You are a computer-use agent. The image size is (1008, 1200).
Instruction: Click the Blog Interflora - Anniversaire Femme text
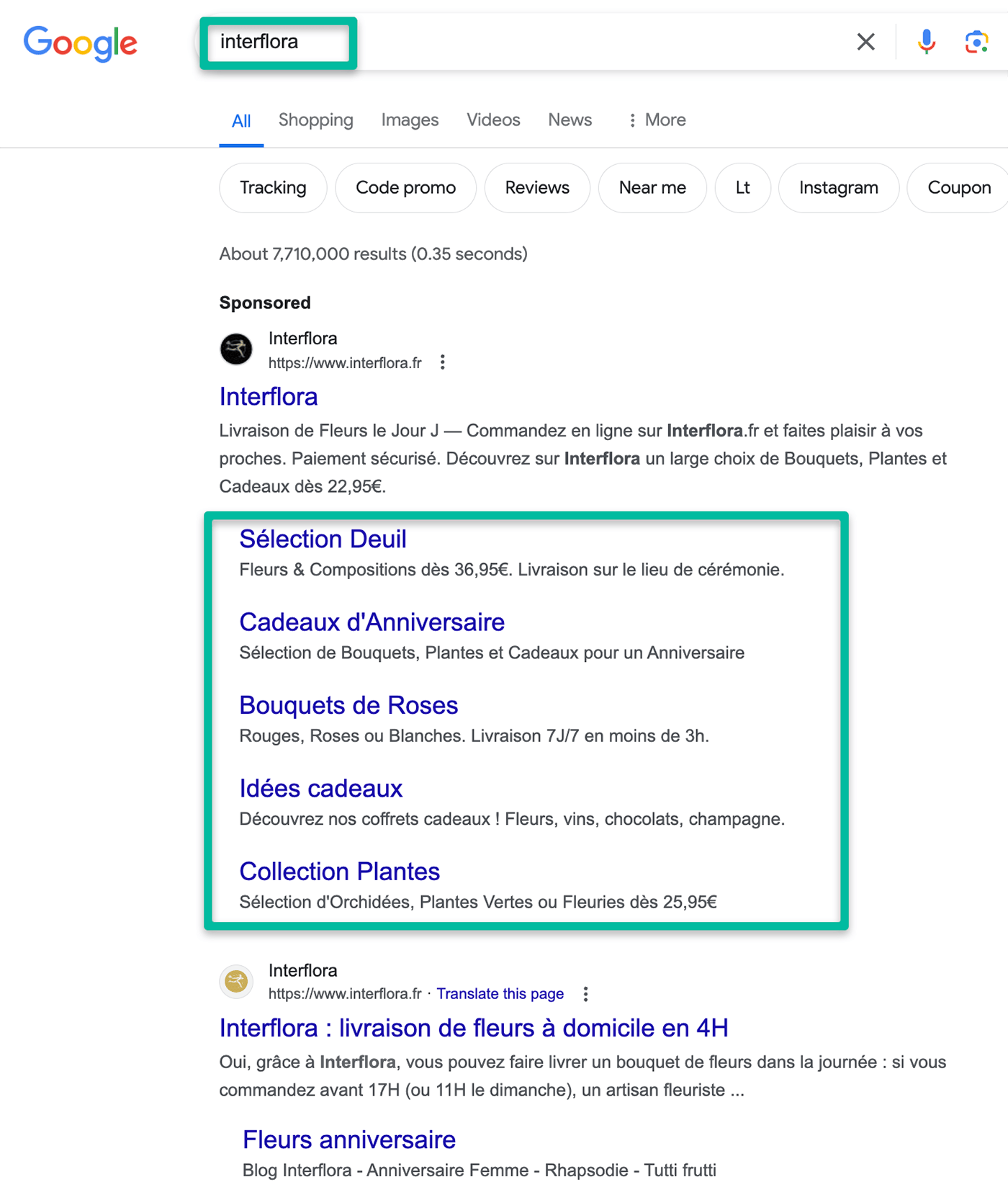(x=480, y=1170)
